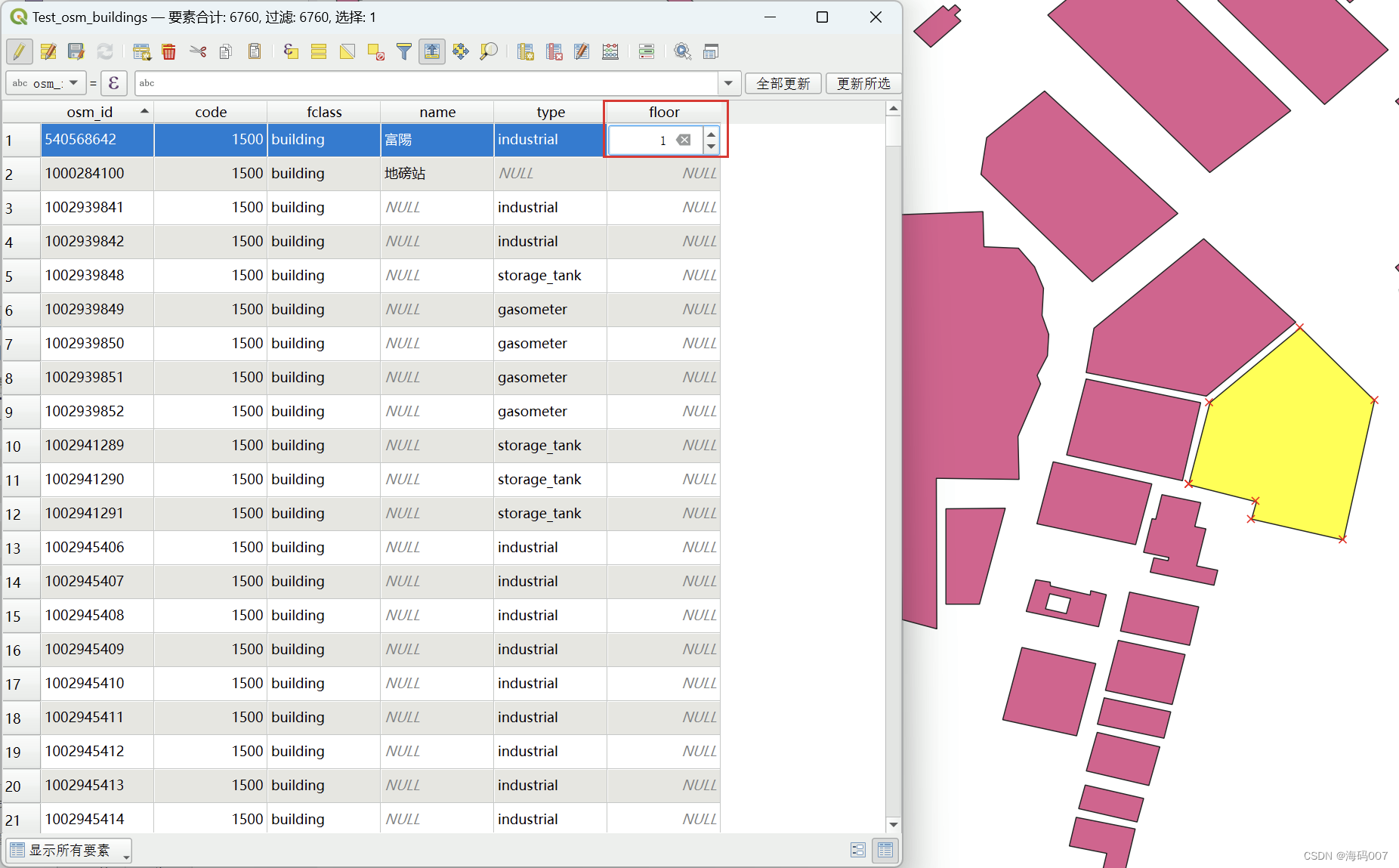The height and width of the screenshot is (868, 1399).
Task: Cut selected rows with scissors icon
Action: (x=198, y=51)
